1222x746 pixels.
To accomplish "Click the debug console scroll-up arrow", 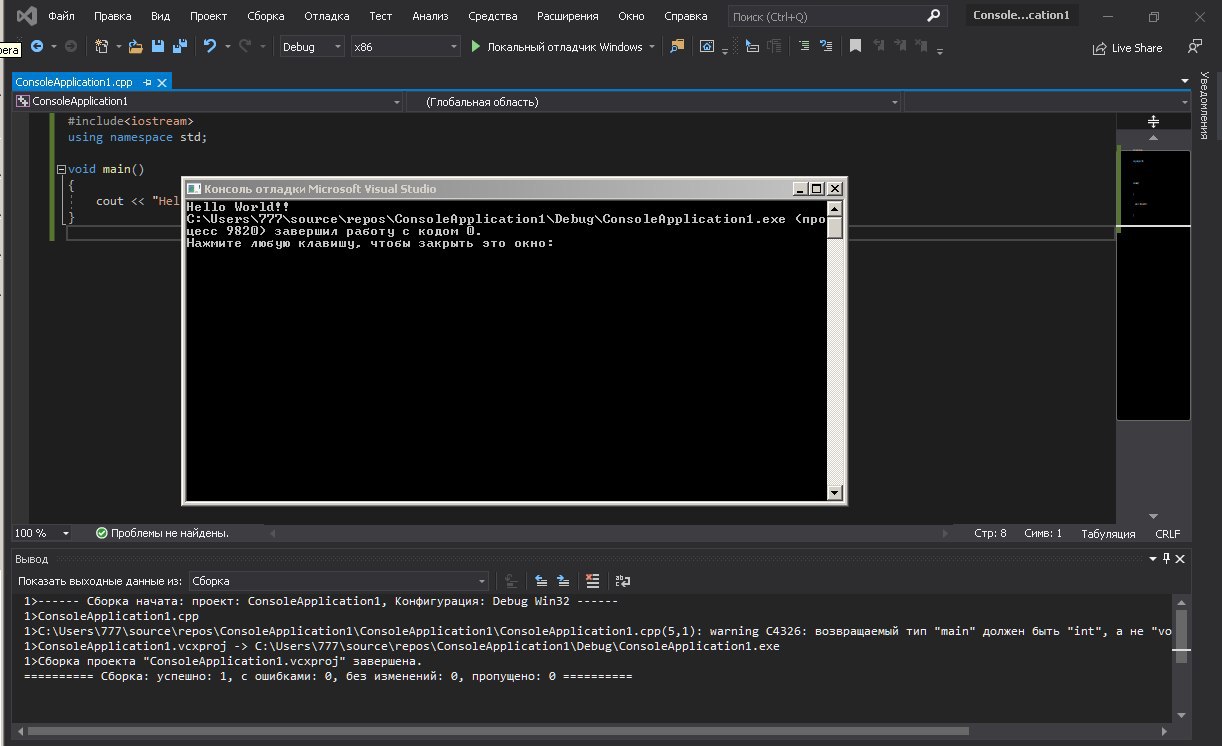I will point(835,208).
